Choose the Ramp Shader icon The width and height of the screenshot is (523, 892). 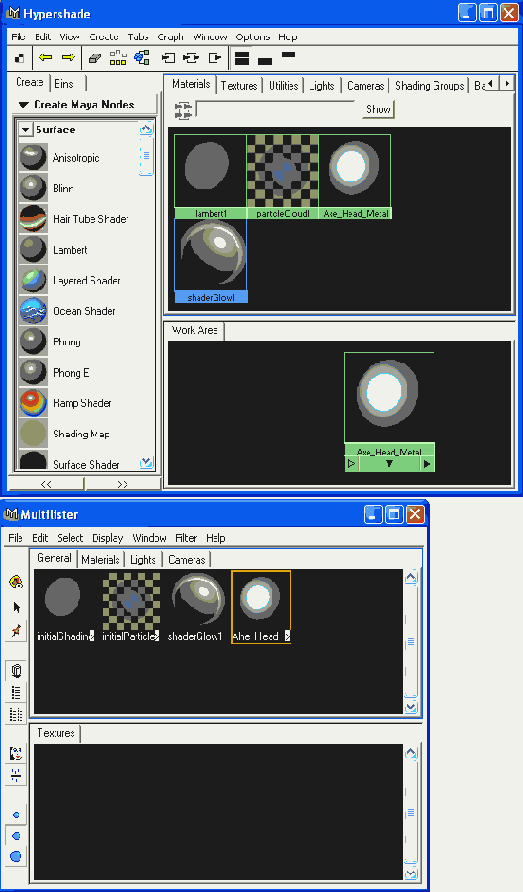pos(33,403)
